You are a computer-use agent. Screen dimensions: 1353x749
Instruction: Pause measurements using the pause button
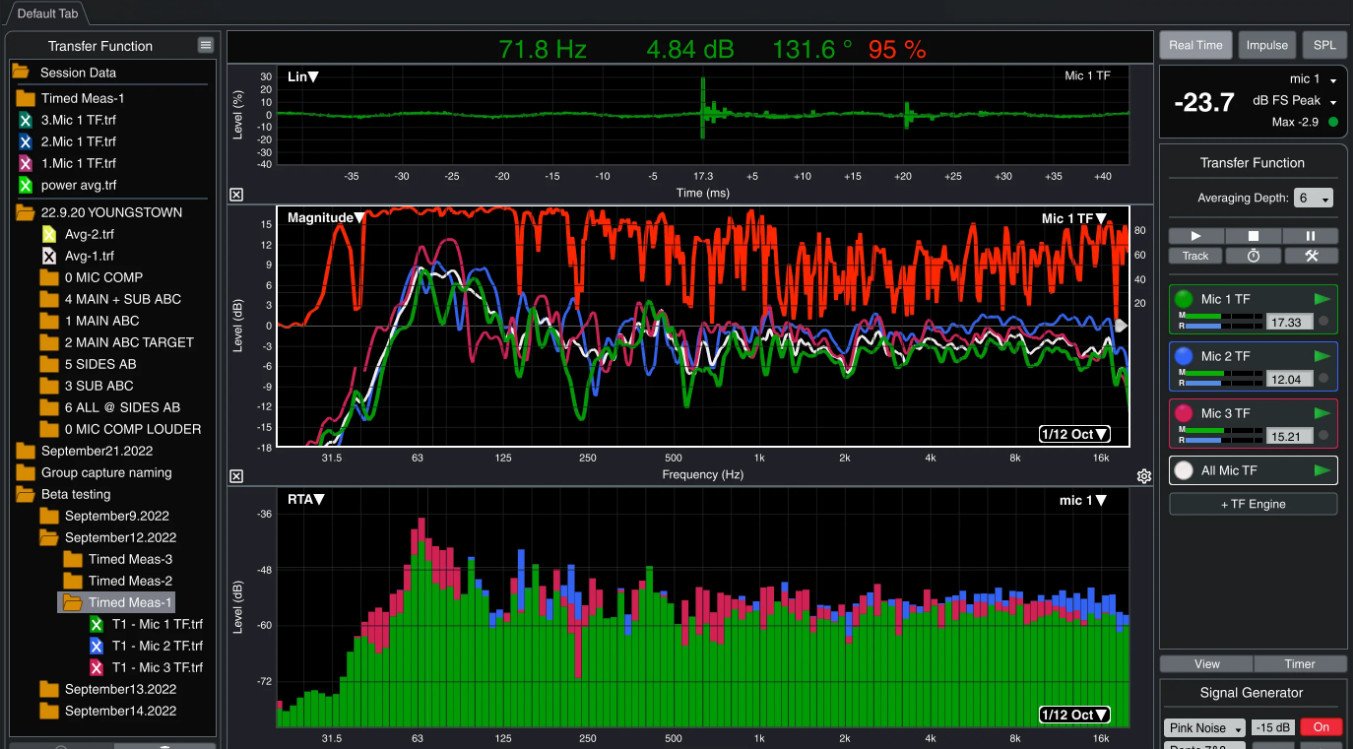1310,236
